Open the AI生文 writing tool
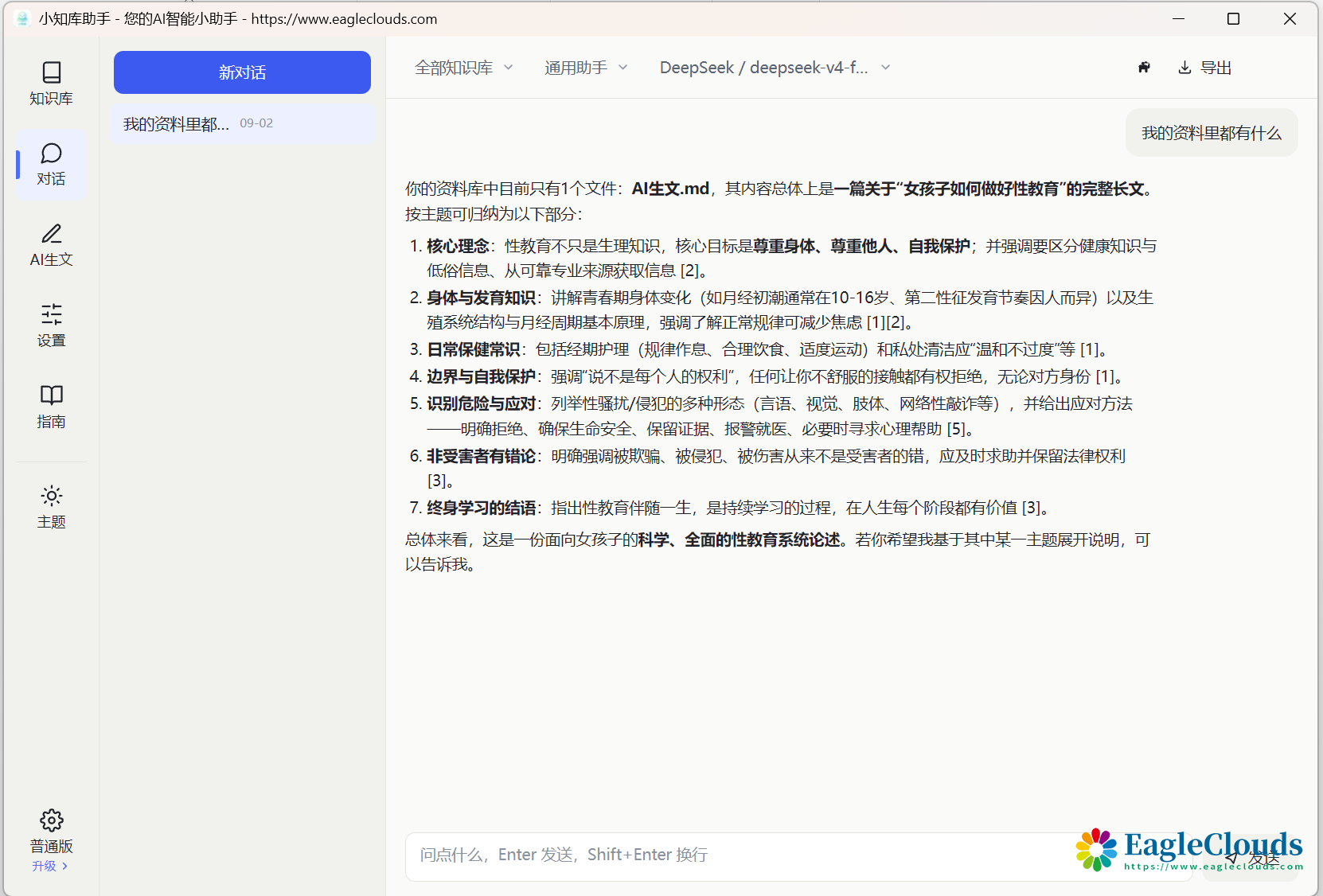1323x896 pixels. (x=51, y=245)
